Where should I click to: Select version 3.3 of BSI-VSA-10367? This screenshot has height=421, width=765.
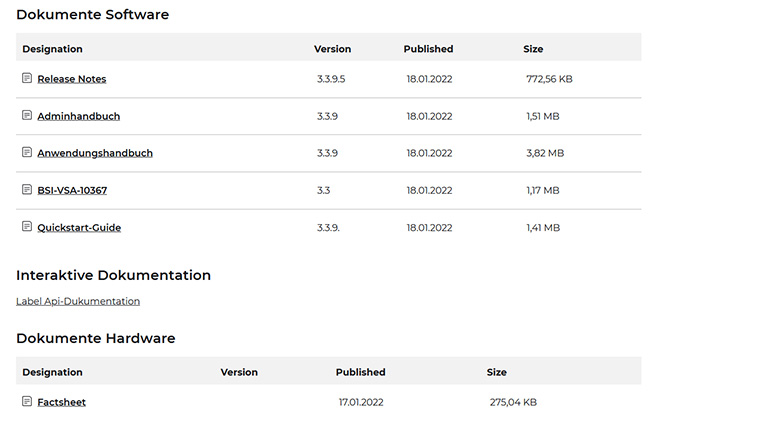[323, 190]
